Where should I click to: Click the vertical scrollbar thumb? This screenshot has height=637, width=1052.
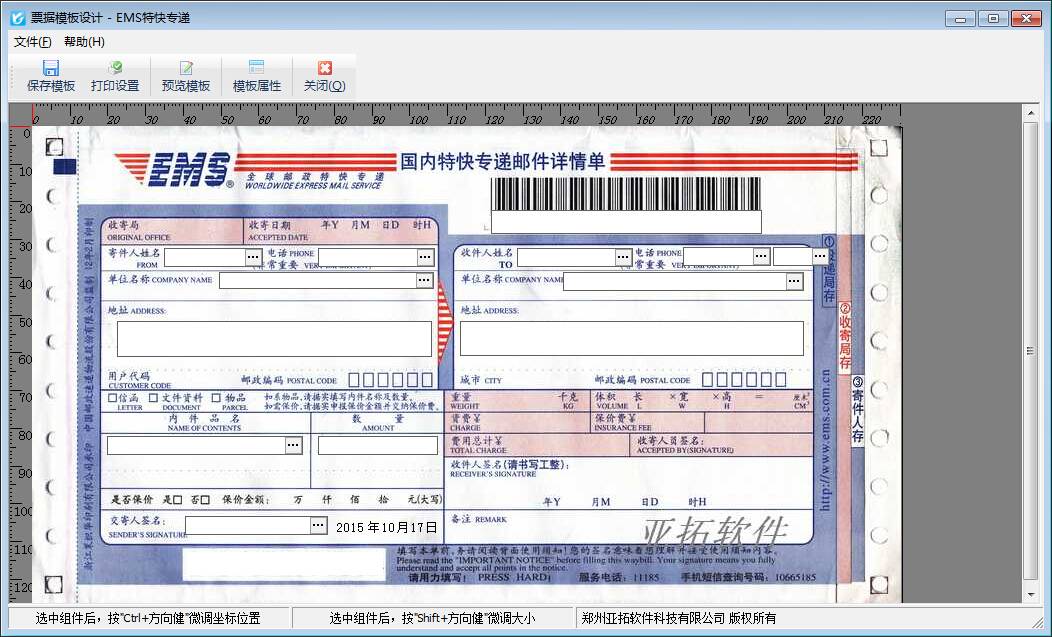pyautogui.click(x=1031, y=350)
